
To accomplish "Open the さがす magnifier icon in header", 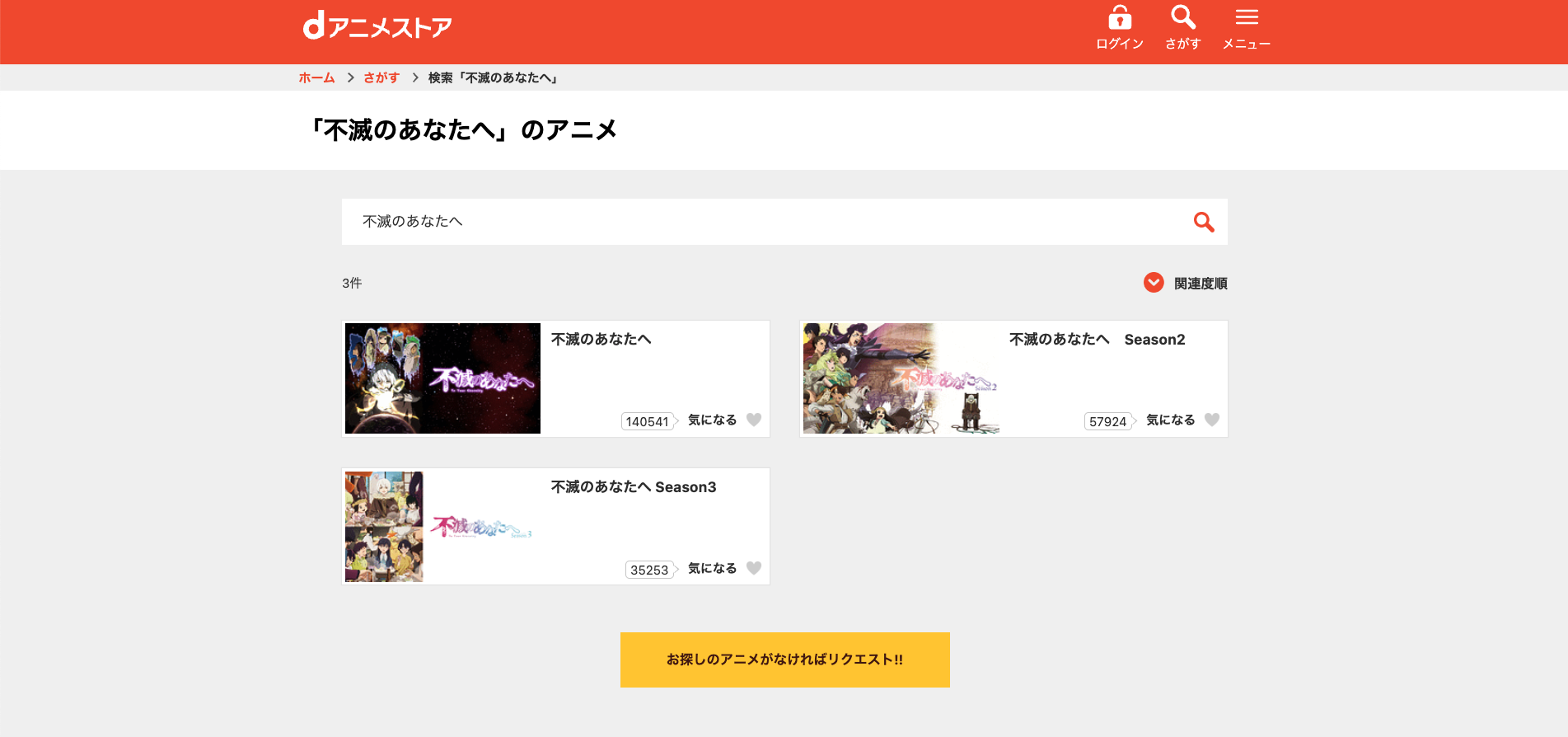I will pos(1182,17).
